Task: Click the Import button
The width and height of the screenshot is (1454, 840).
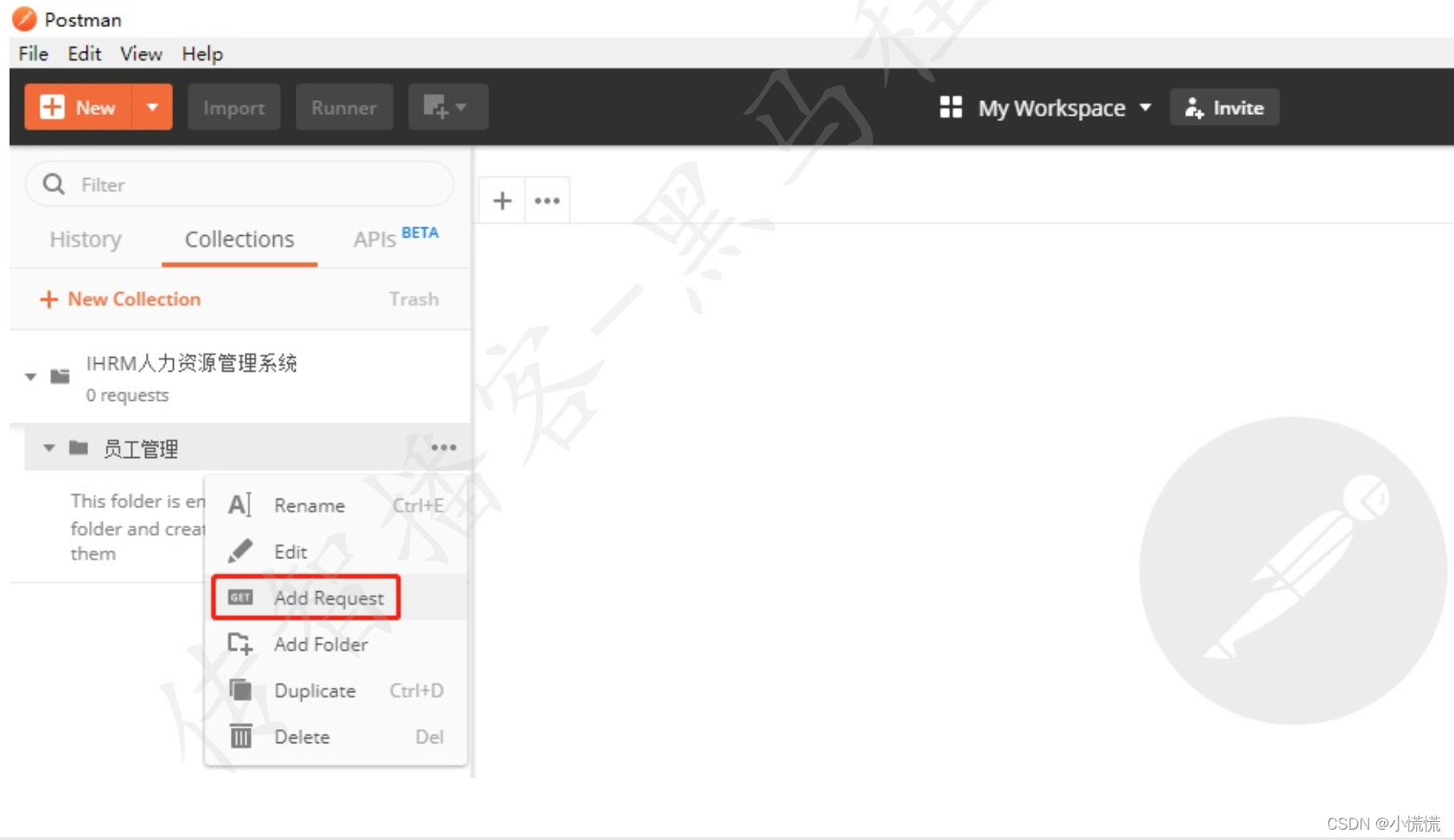Action: pyautogui.click(x=234, y=107)
